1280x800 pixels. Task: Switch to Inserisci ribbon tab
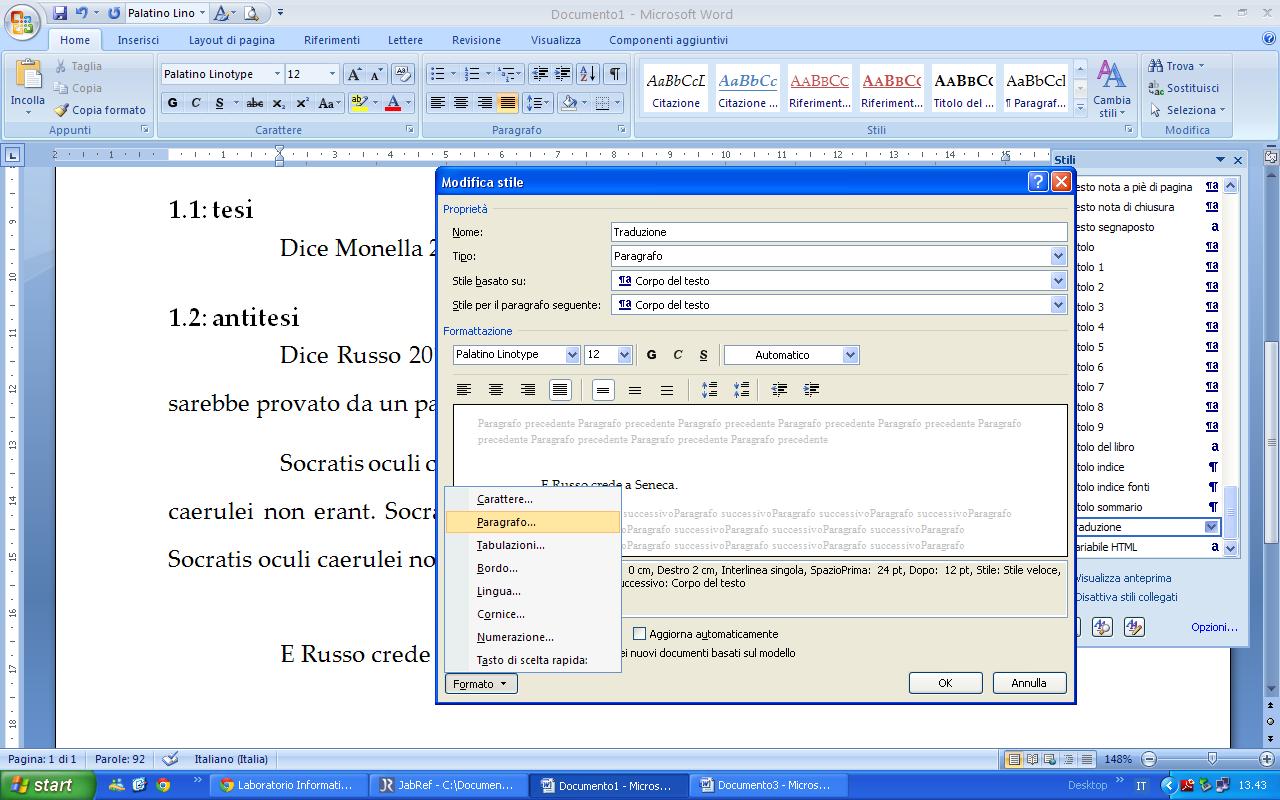pyautogui.click(x=138, y=40)
